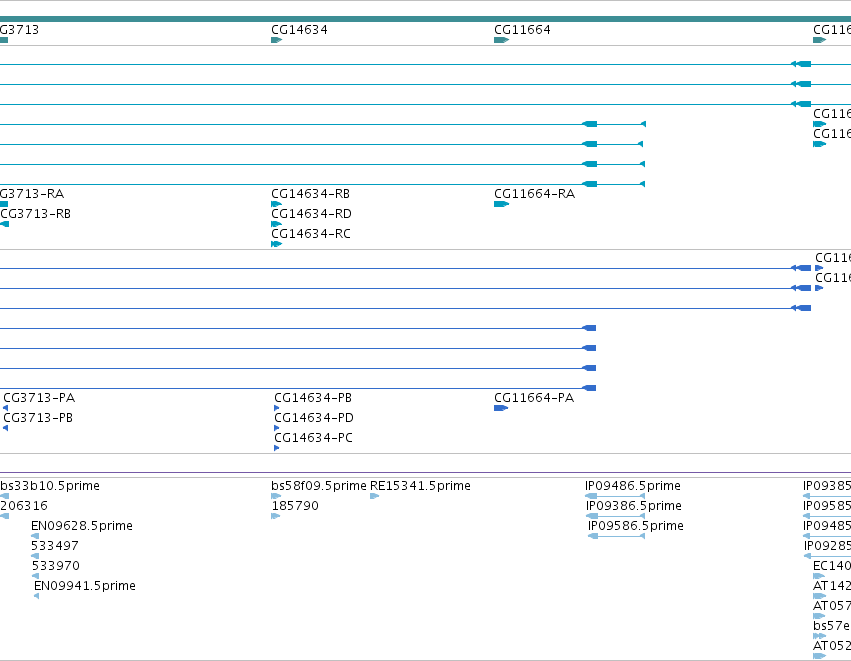Select EST IP09486.5prime label
This screenshot has width=851, height=661.
pyautogui.click(x=633, y=486)
